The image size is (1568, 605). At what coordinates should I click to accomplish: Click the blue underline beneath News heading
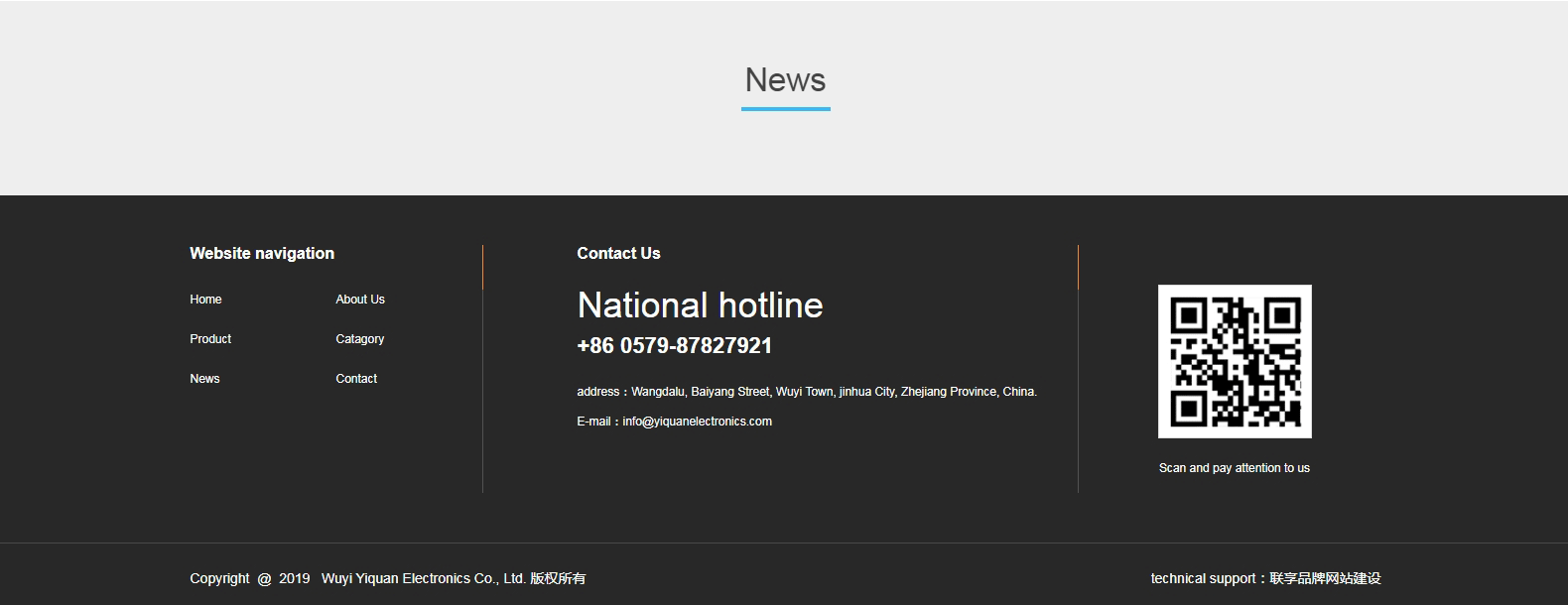point(785,109)
